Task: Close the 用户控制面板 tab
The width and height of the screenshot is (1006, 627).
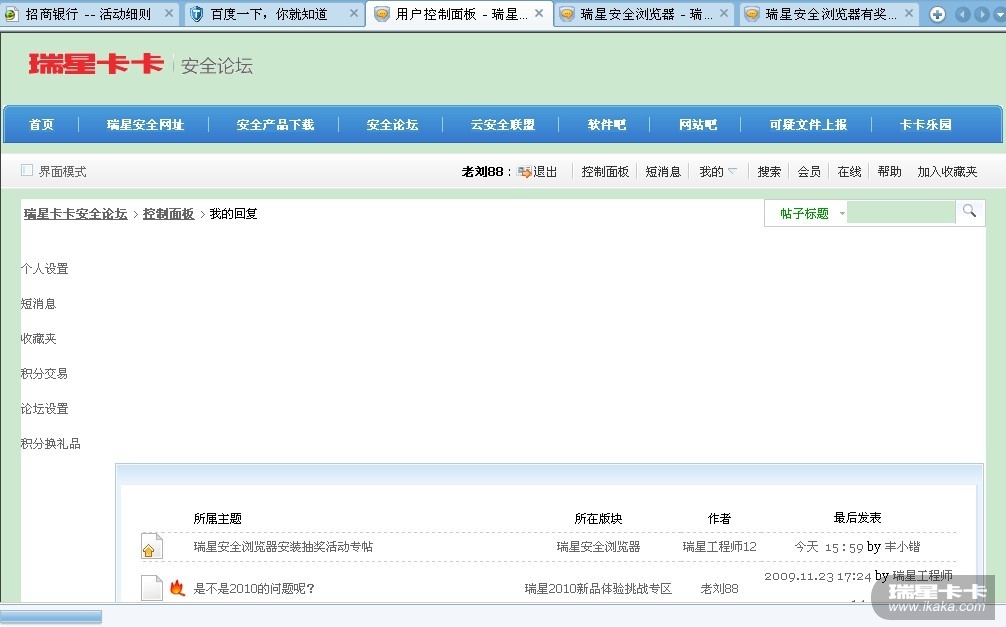Action: click(x=539, y=13)
